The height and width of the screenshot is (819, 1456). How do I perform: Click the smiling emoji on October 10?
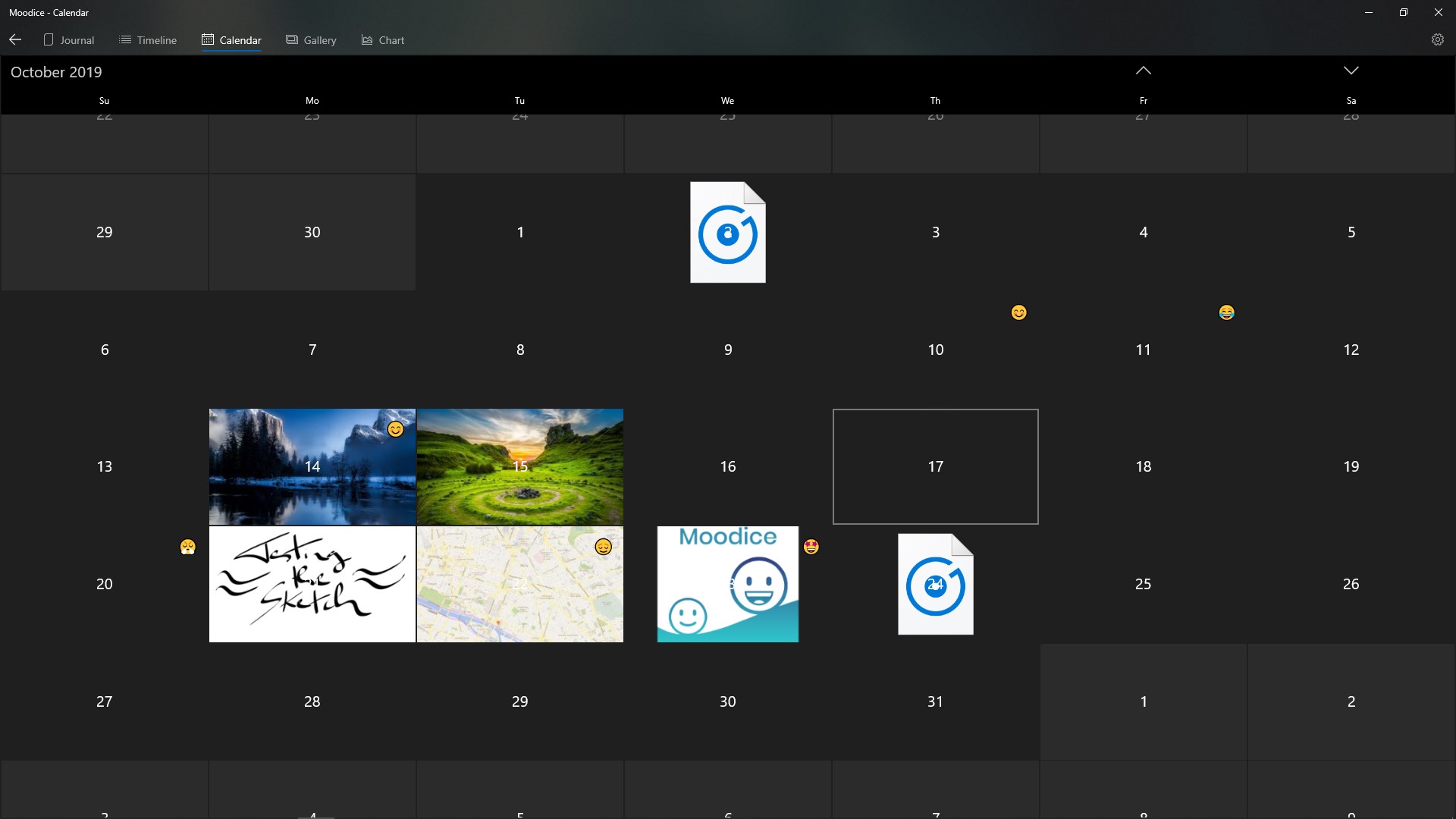(x=1018, y=312)
